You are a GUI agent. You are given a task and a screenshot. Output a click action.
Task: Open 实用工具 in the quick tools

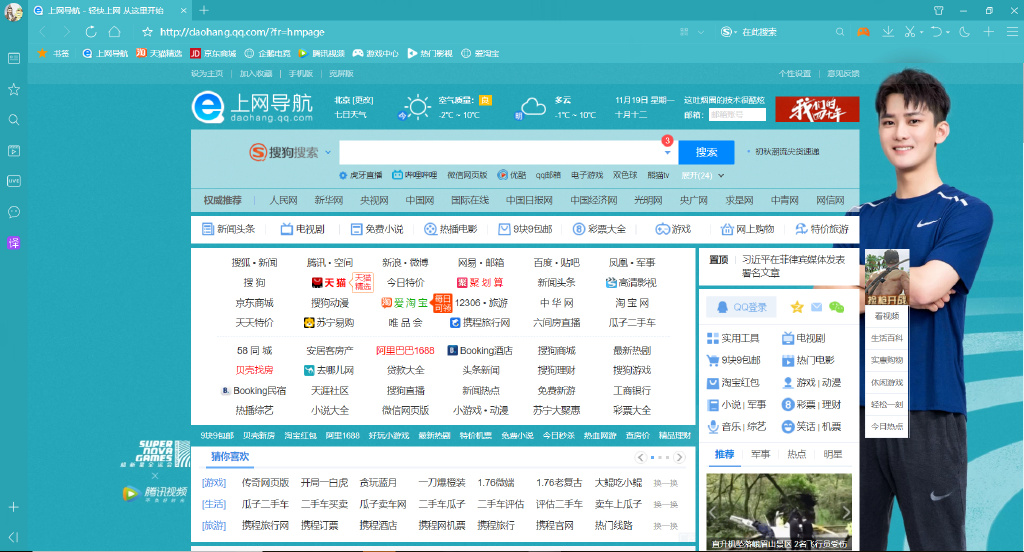coord(733,338)
